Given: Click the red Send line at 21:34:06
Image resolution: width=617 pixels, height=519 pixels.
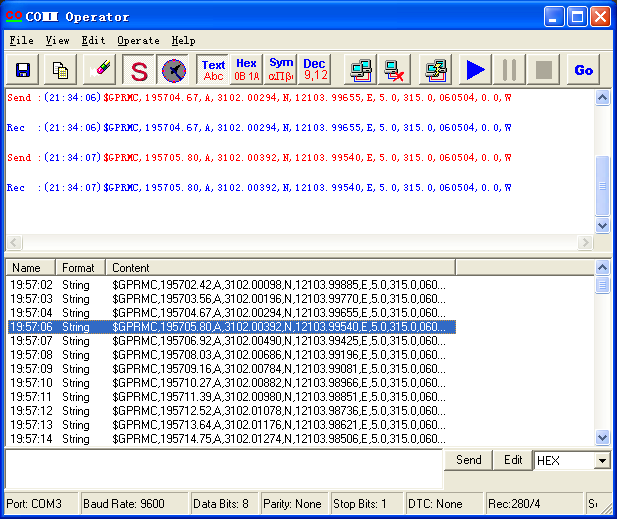Looking at the screenshot, I should [259, 98].
